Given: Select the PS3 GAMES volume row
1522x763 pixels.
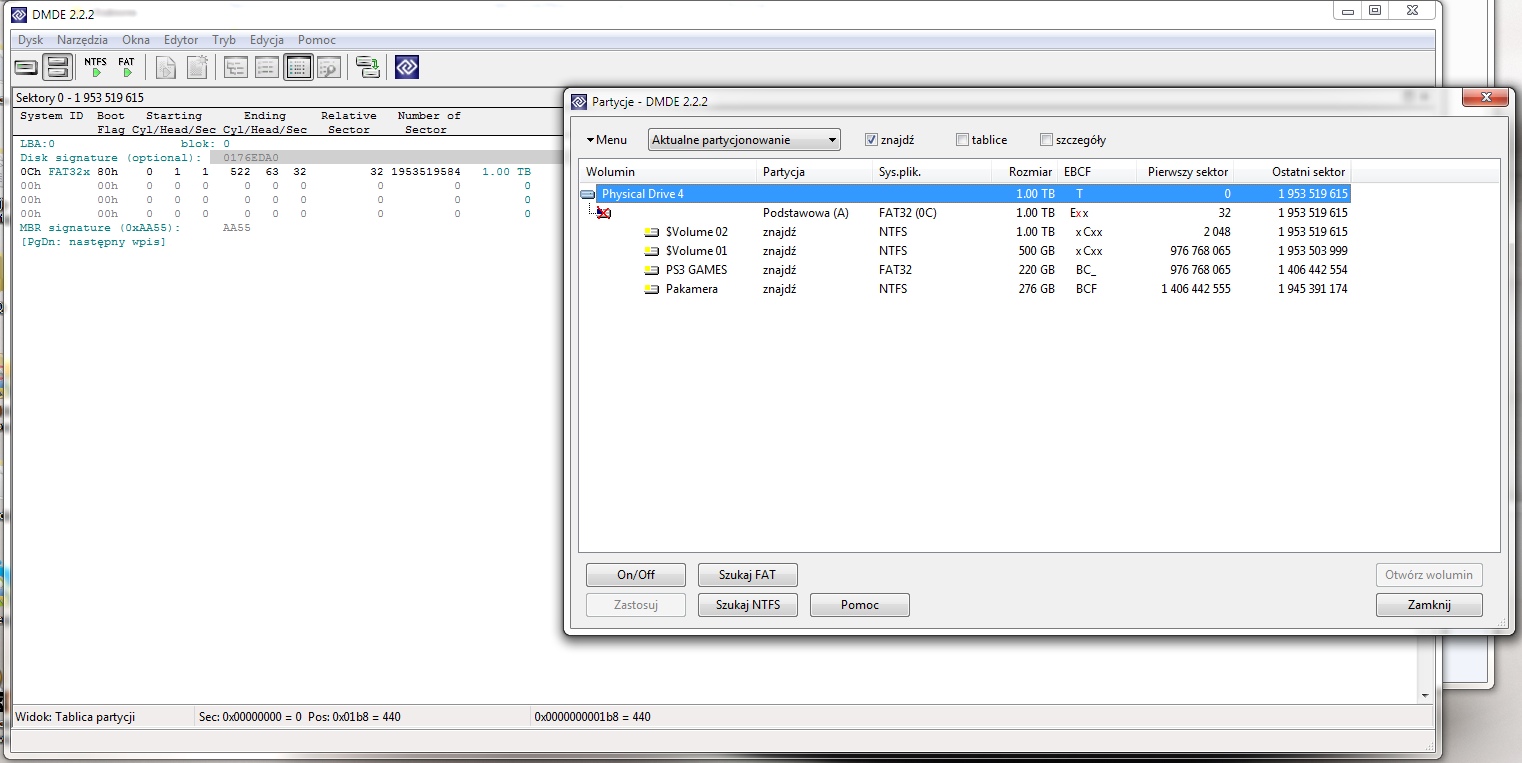Looking at the screenshot, I should point(965,270).
